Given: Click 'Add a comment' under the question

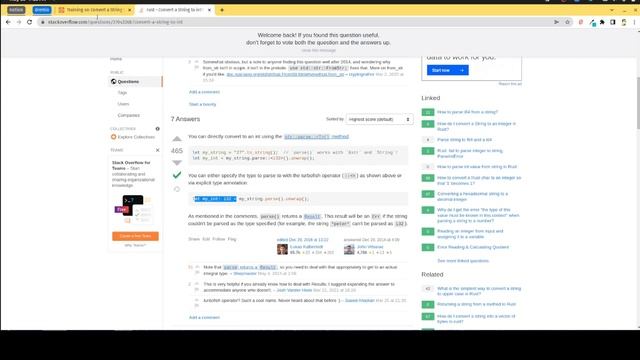Looking at the screenshot, I should pyautogui.click(x=204, y=92).
